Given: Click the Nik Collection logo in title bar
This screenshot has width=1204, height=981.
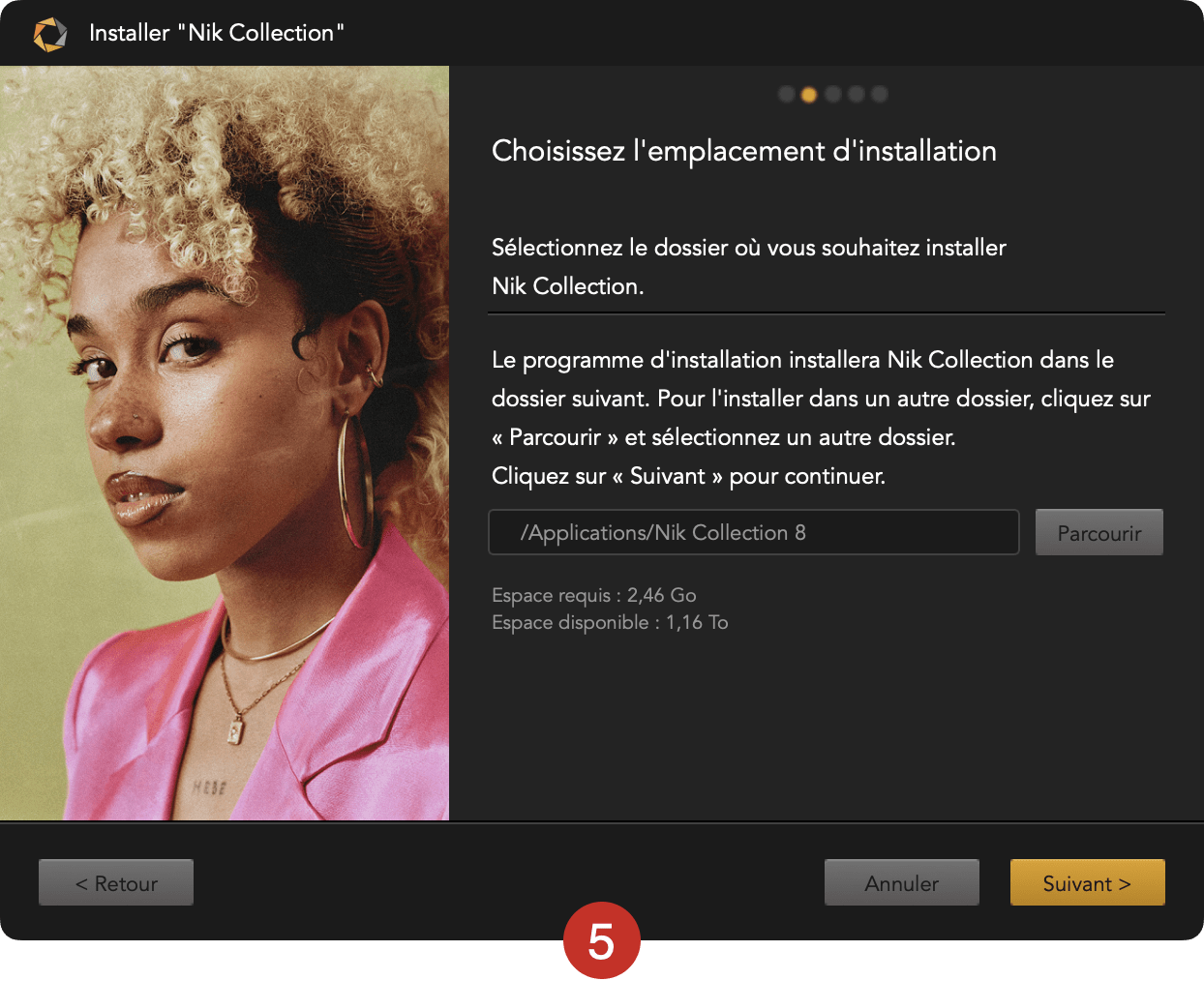Looking at the screenshot, I should point(49,34).
